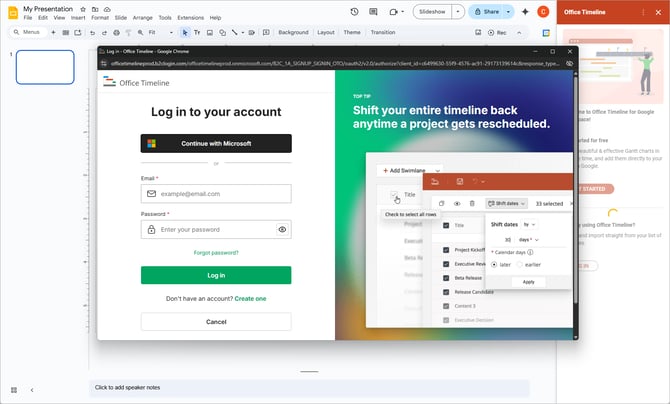The width and height of the screenshot is (670, 404).
Task: Click the add comment toolbar icon
Action: coord(266,32)
